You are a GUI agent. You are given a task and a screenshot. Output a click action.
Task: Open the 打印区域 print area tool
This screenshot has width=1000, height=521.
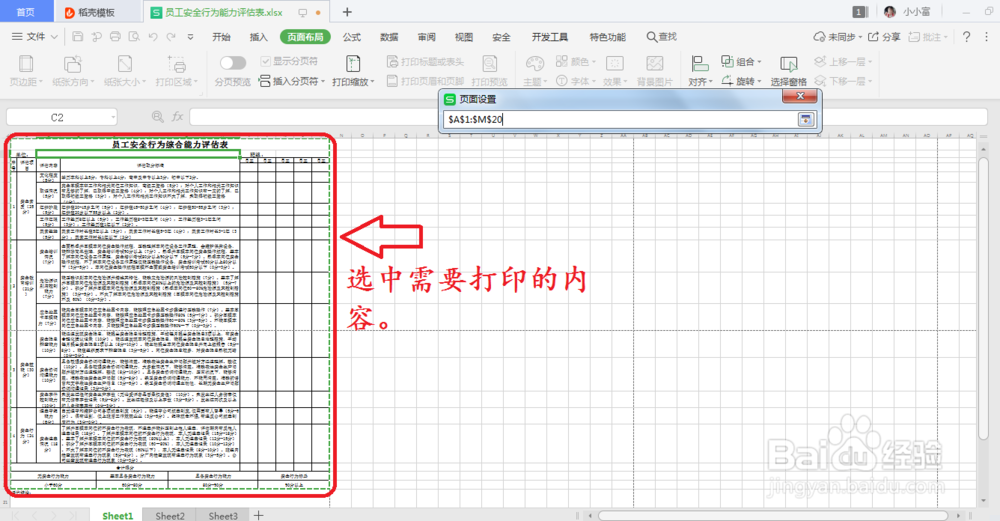177,71
